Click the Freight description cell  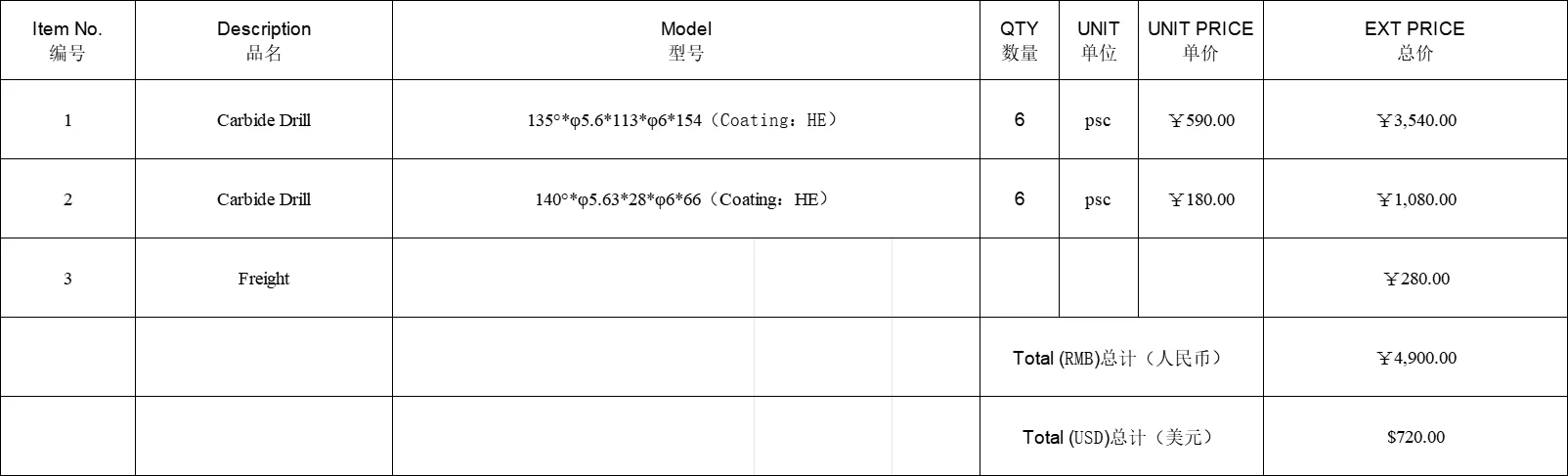(264, 278)
